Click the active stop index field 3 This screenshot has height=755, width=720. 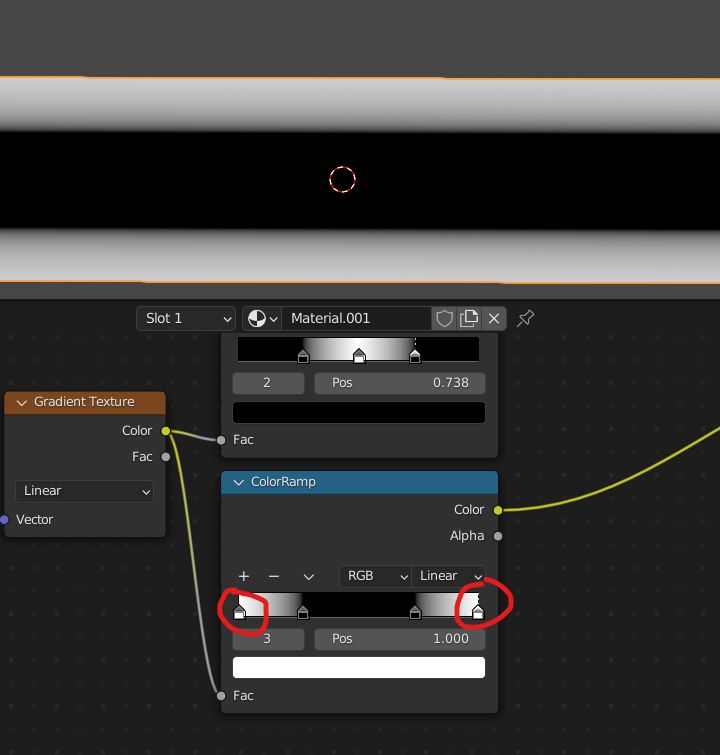268,639
